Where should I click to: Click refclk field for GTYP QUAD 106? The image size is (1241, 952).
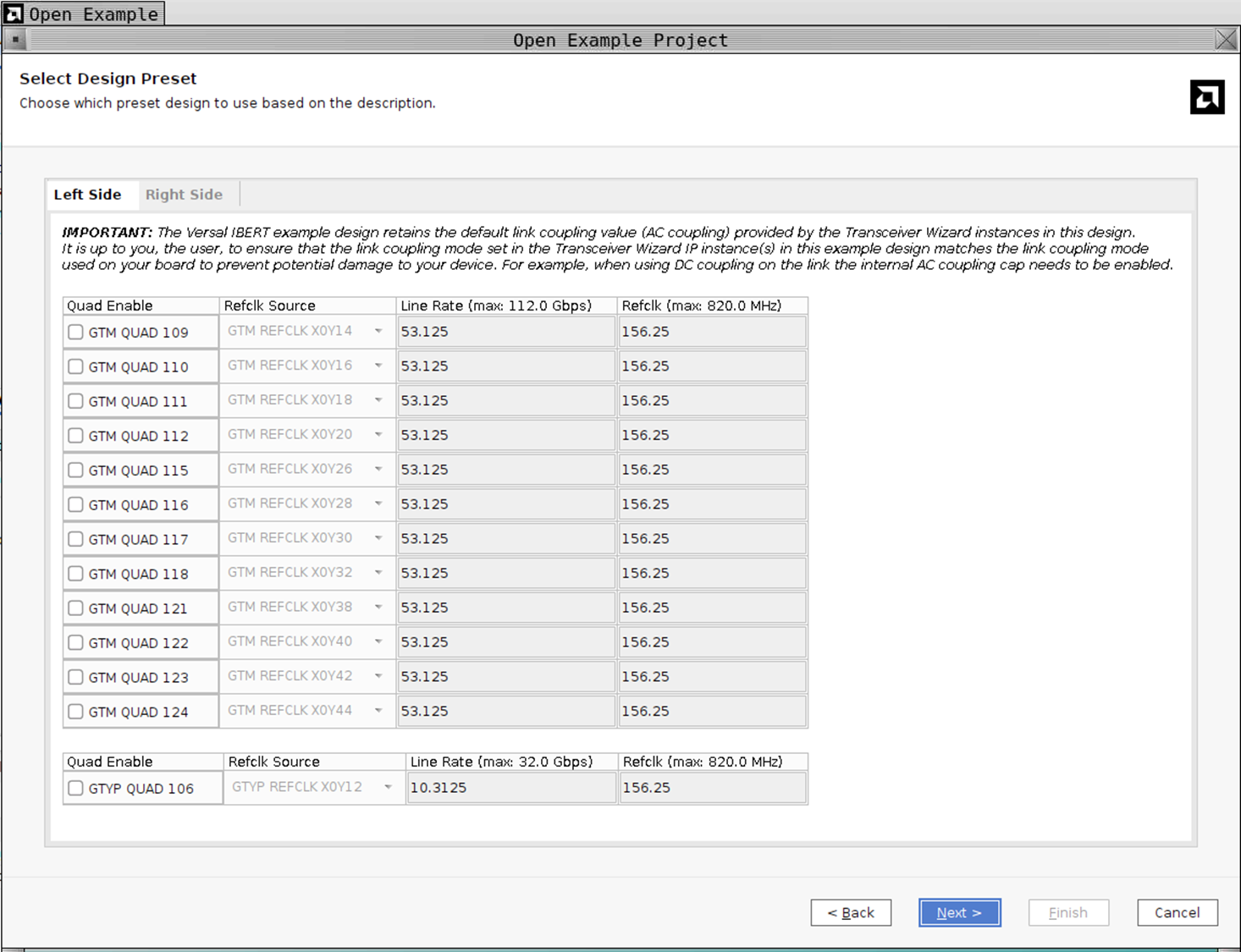click(x=713, y=788)
